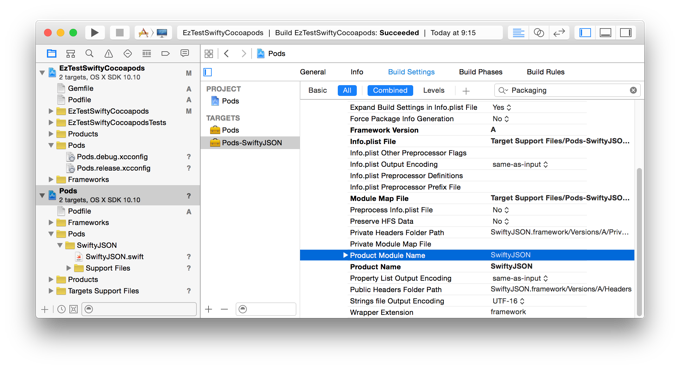Switch to the General tab
Screen dimensions: 680x369
[313, 72]
